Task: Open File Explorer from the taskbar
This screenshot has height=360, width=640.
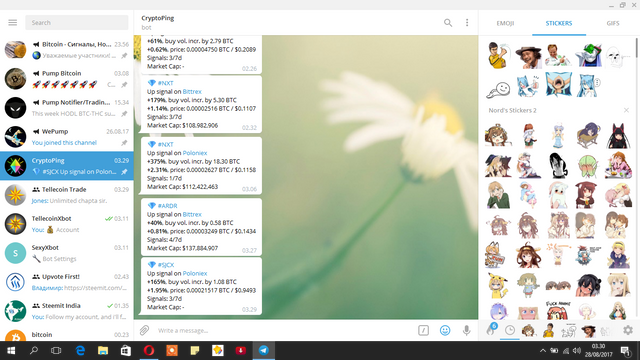Action: click(103, 351)
